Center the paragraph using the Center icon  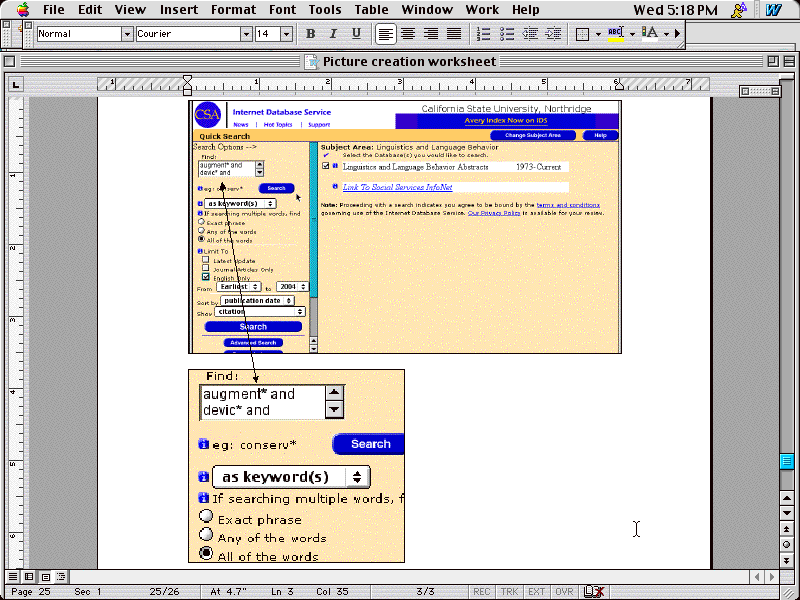pyautogui.click(x=408, y=34)
